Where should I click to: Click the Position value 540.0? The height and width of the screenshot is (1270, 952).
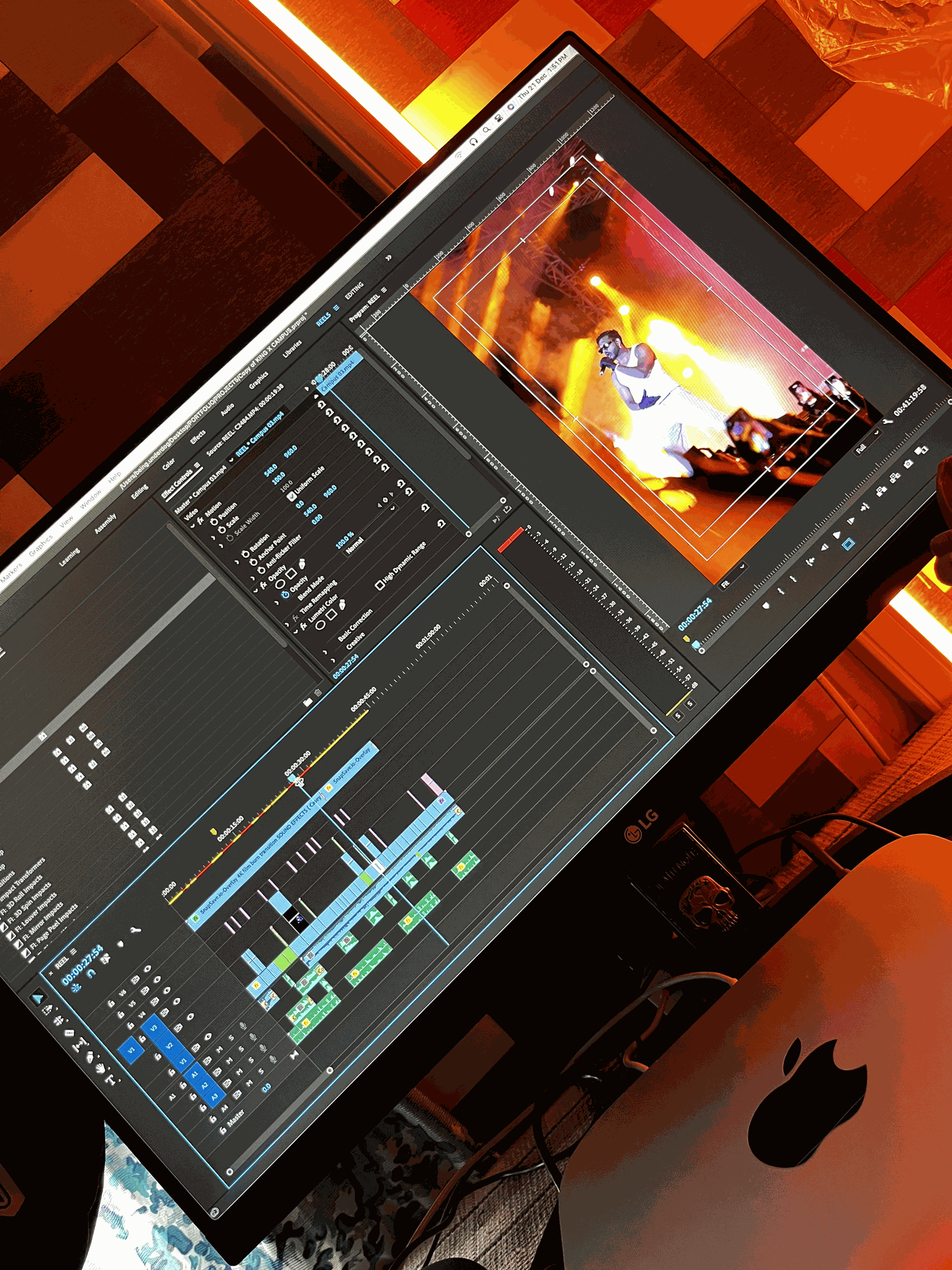[270, 470]
